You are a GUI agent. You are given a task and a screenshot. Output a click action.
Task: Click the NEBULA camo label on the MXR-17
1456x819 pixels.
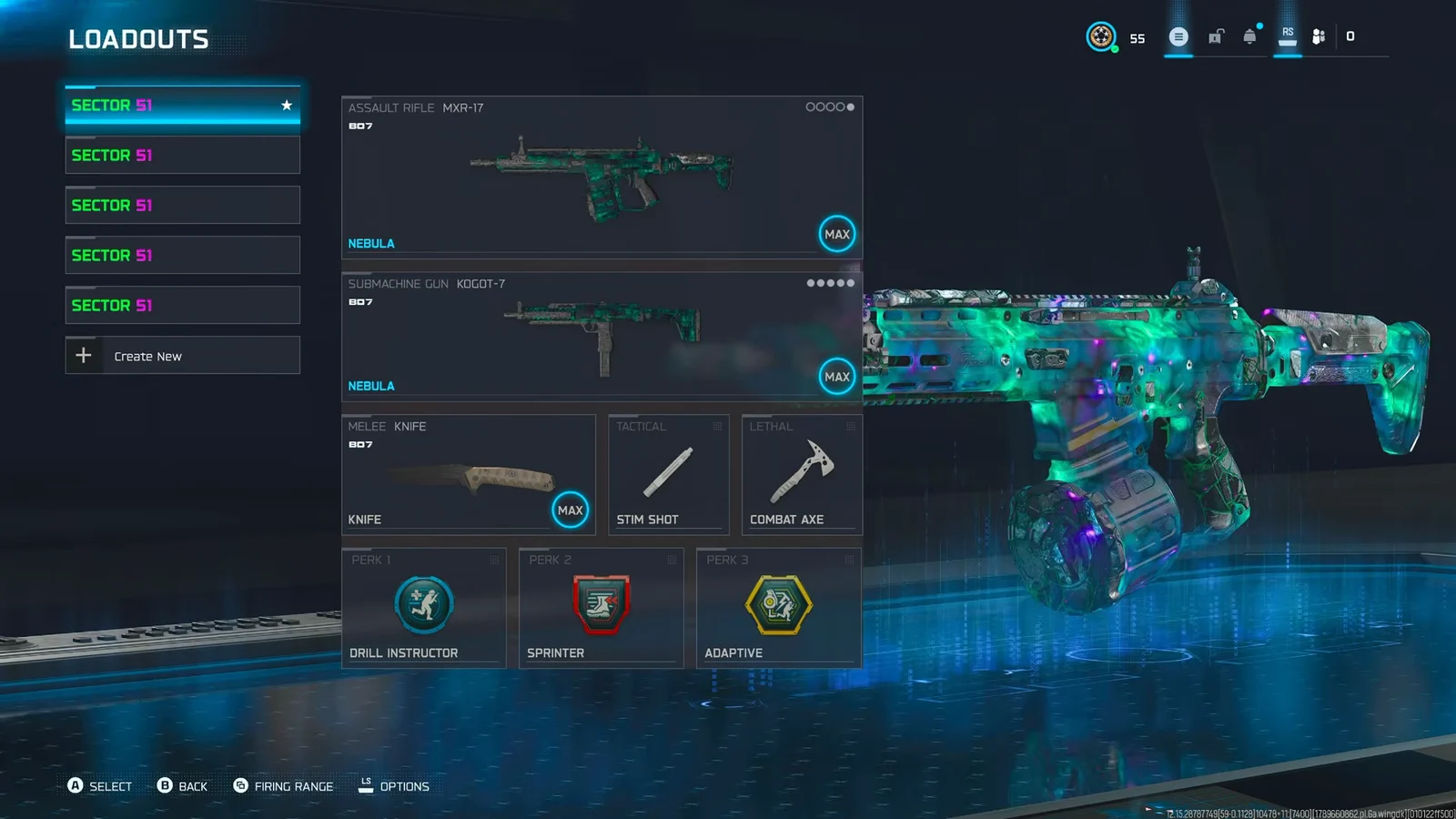[x=371, y=244]
